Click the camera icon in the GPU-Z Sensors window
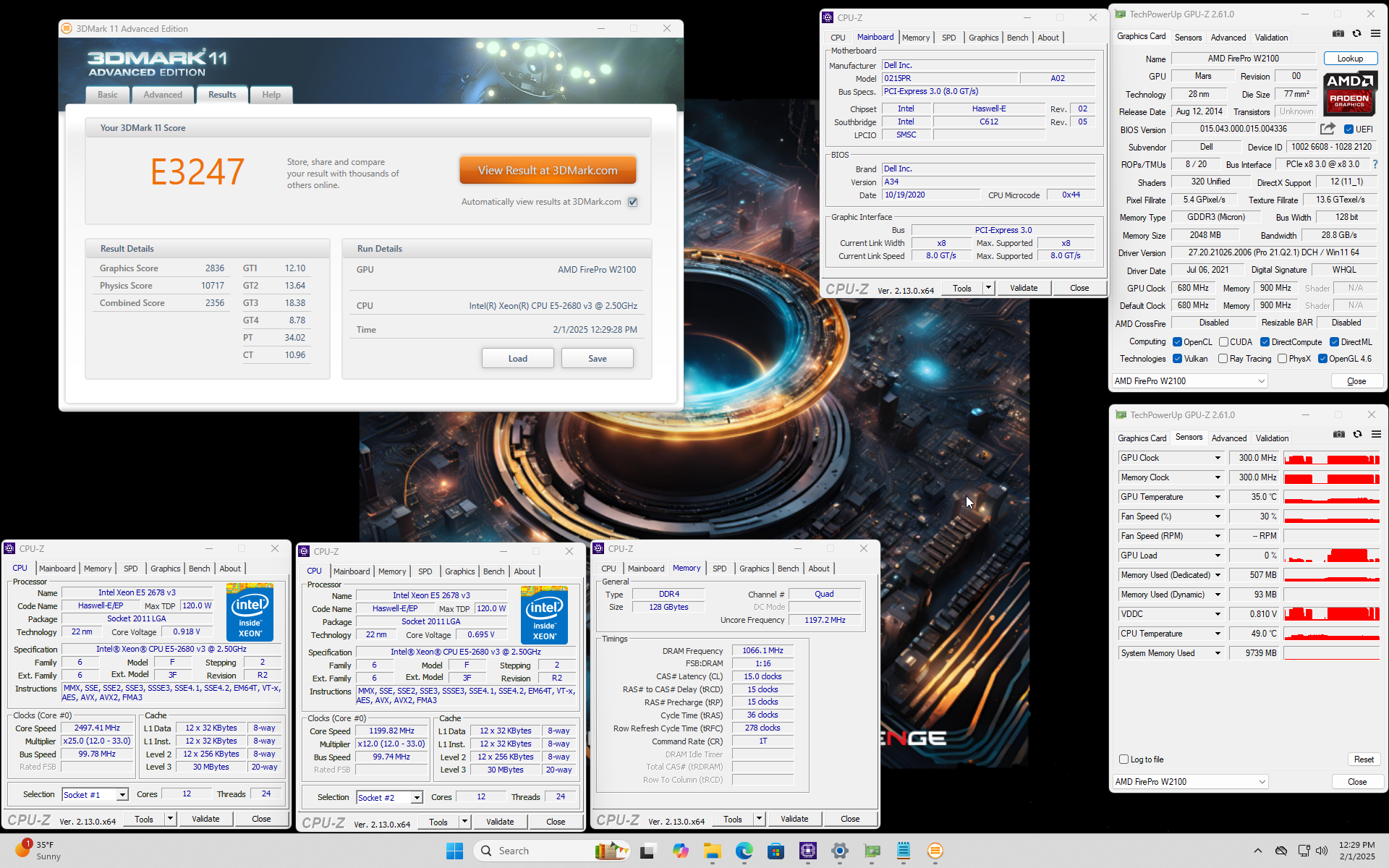 tap(1339, 434)
